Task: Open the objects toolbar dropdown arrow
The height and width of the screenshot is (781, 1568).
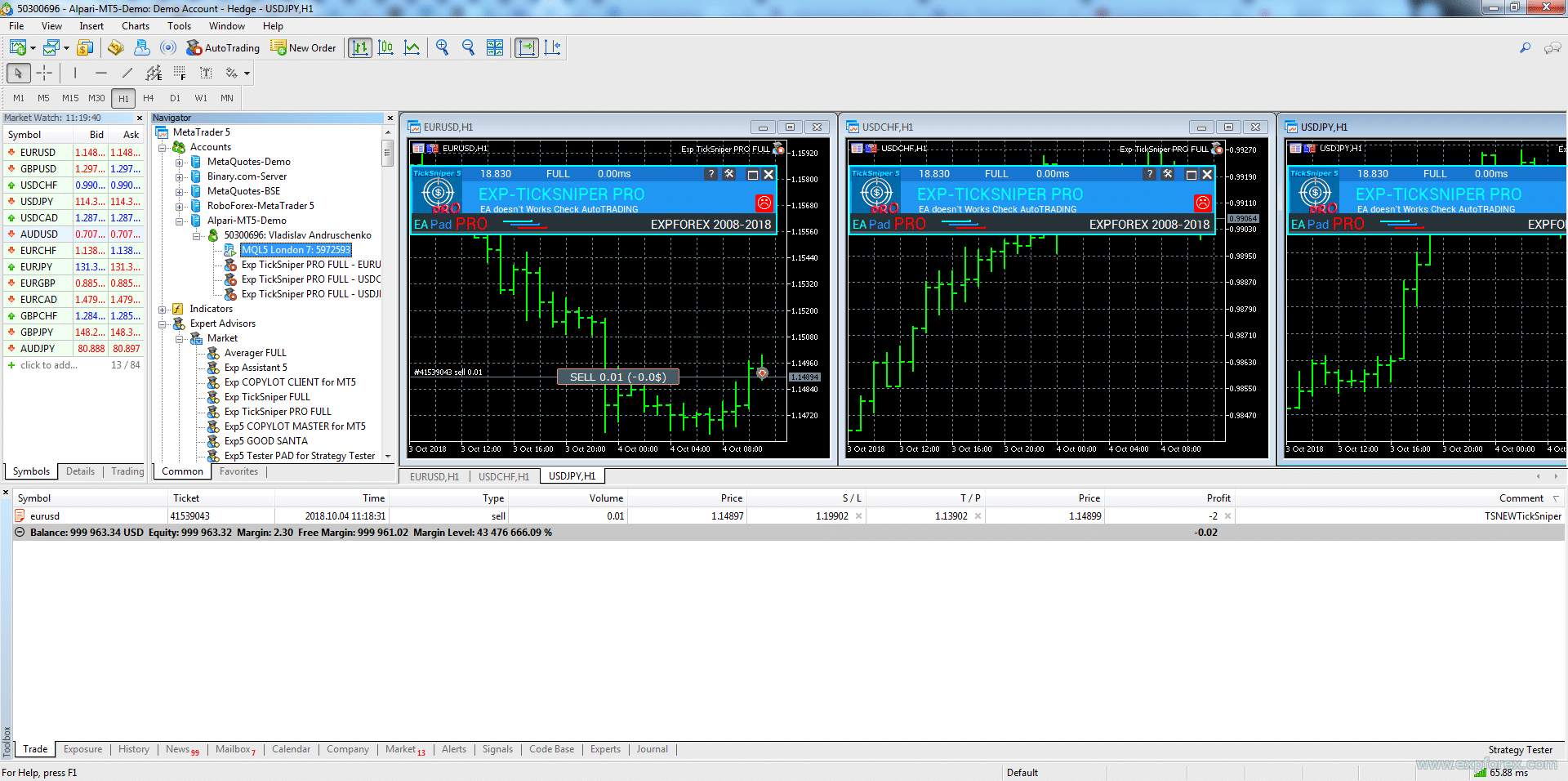Action: [x=247, y=74]
